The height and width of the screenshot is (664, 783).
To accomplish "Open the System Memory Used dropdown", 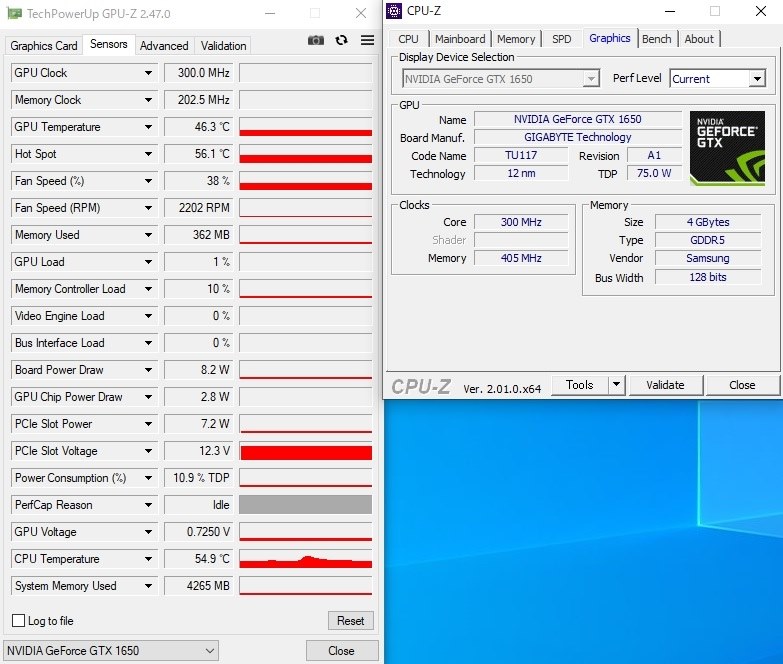I will pyautogui.click(x=148, y=586).
